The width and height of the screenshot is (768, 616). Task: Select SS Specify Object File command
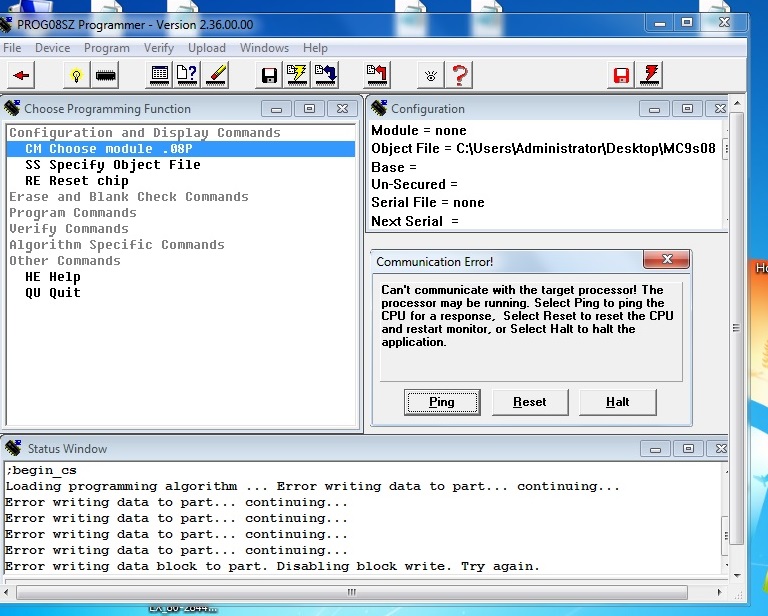point(112,165)
